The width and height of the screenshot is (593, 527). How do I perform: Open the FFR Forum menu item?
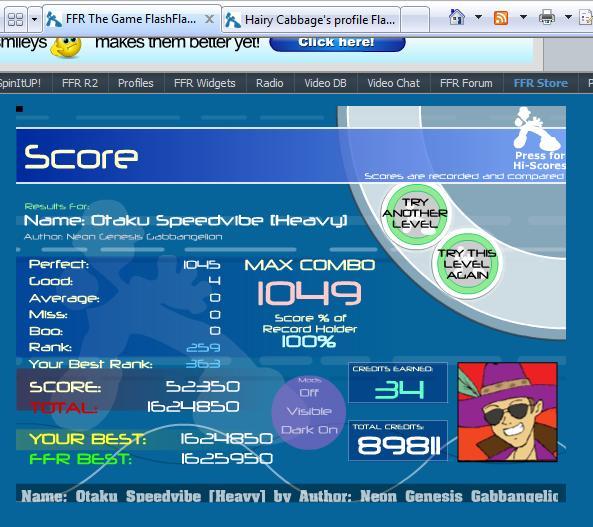(x=466, y=83)
